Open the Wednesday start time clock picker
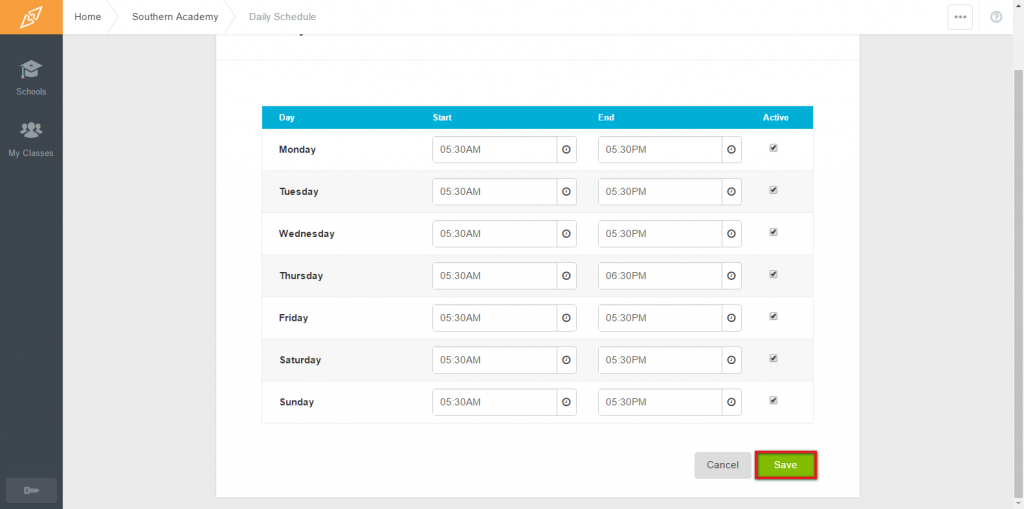The width and height of the screenshot is (1024, 509). [566, 233]
